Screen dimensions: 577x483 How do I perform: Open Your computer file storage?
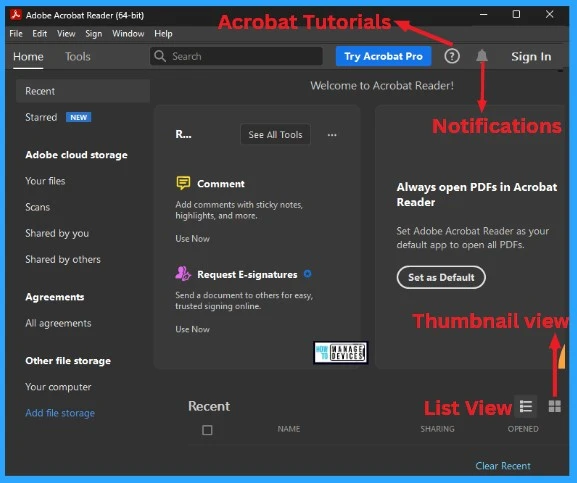pos(58,387)
